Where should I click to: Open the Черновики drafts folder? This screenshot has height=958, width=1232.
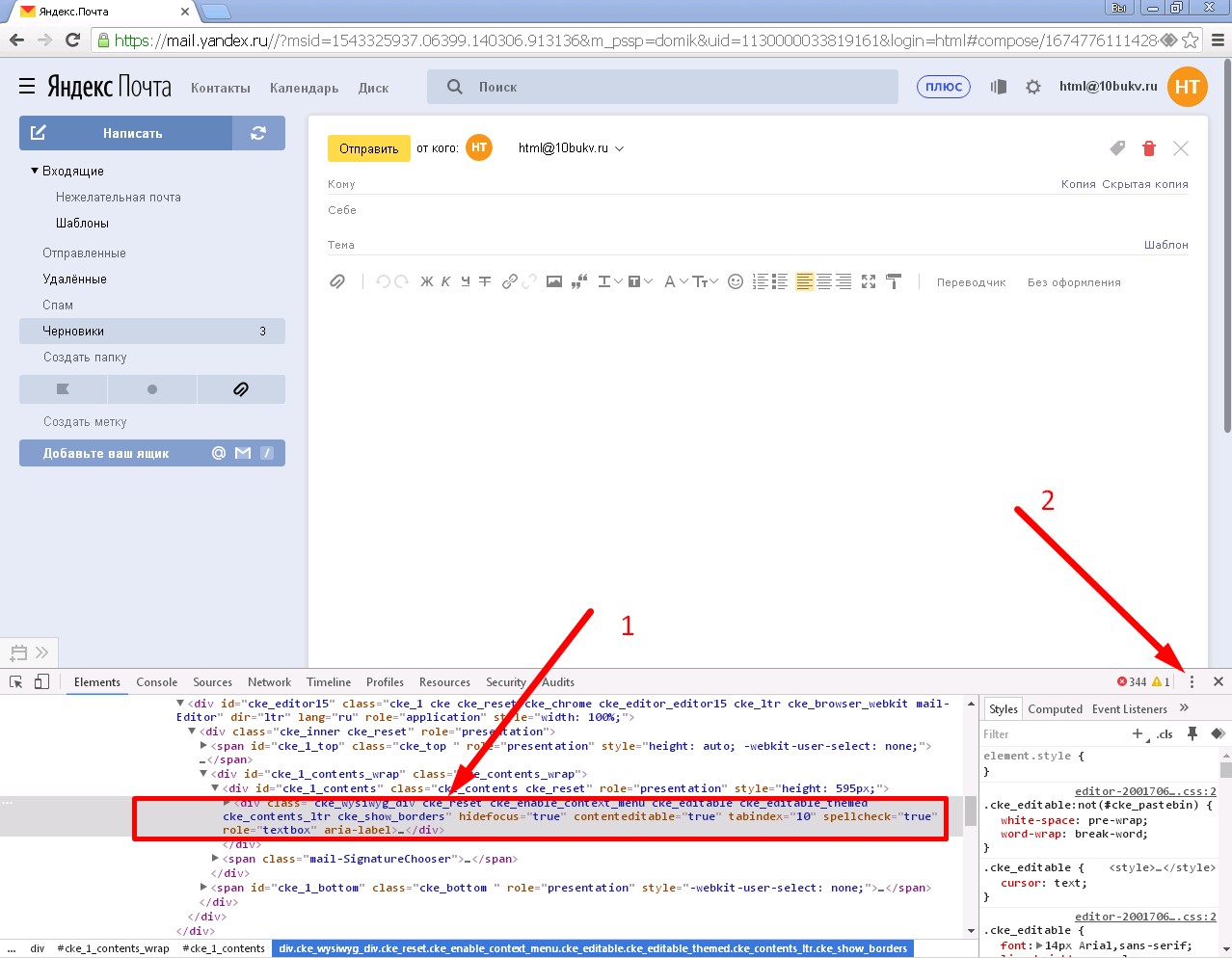click(152, 331)
